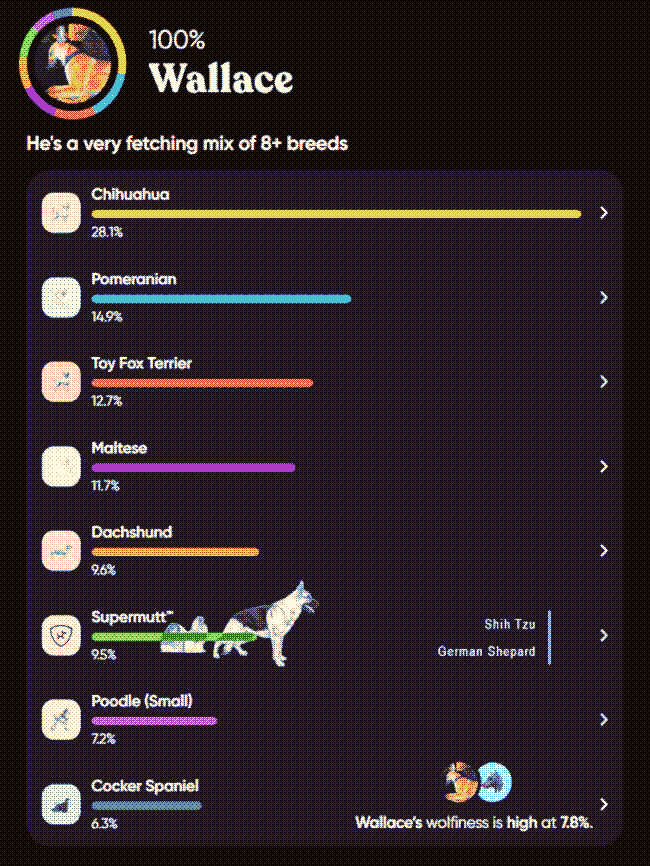Open Wallace's wolfiness result text
The image size is (650, 866).
tap(474, 822)
